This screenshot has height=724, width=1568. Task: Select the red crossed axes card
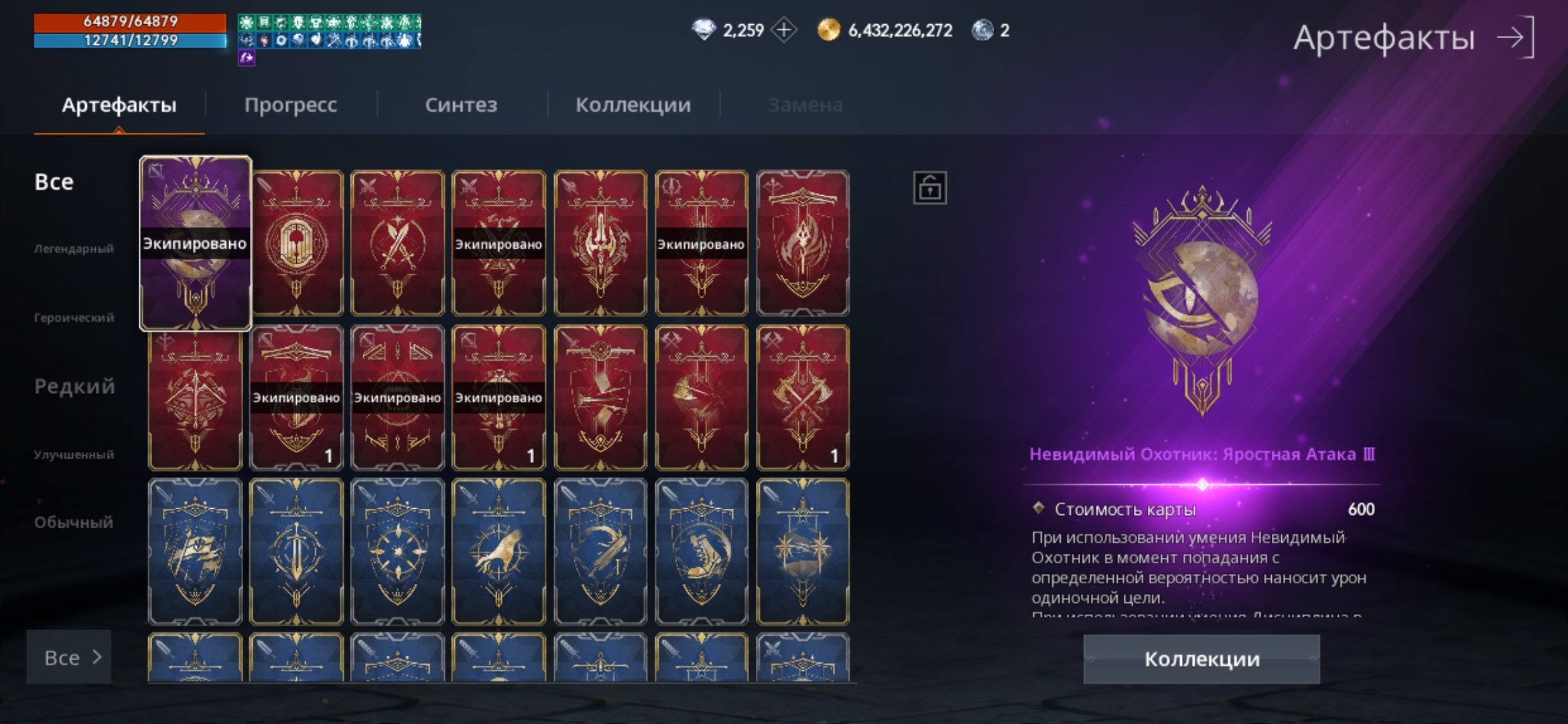802,398
